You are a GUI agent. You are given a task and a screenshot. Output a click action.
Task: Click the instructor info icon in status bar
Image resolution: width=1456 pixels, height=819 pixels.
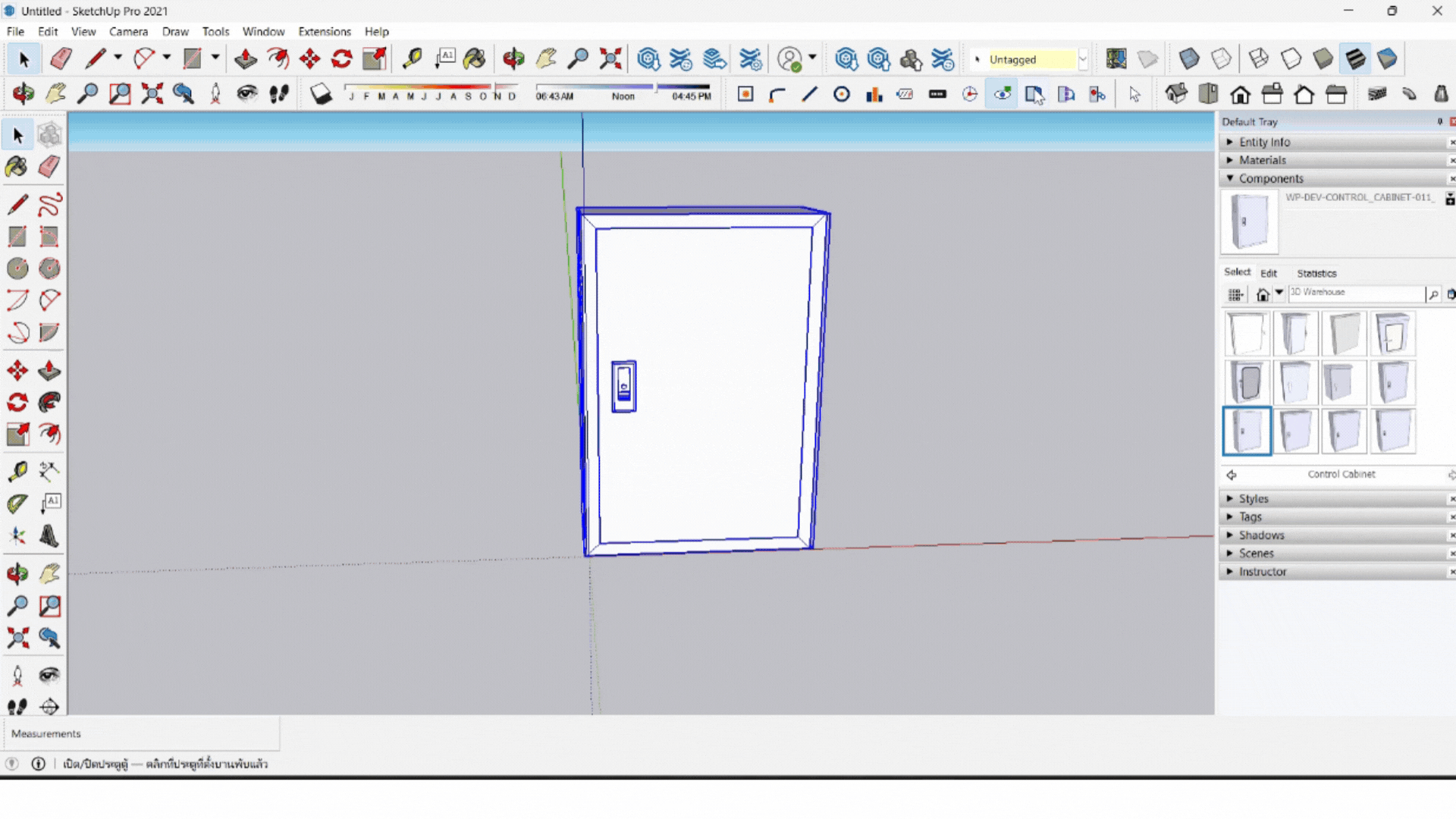pos(39,764)
